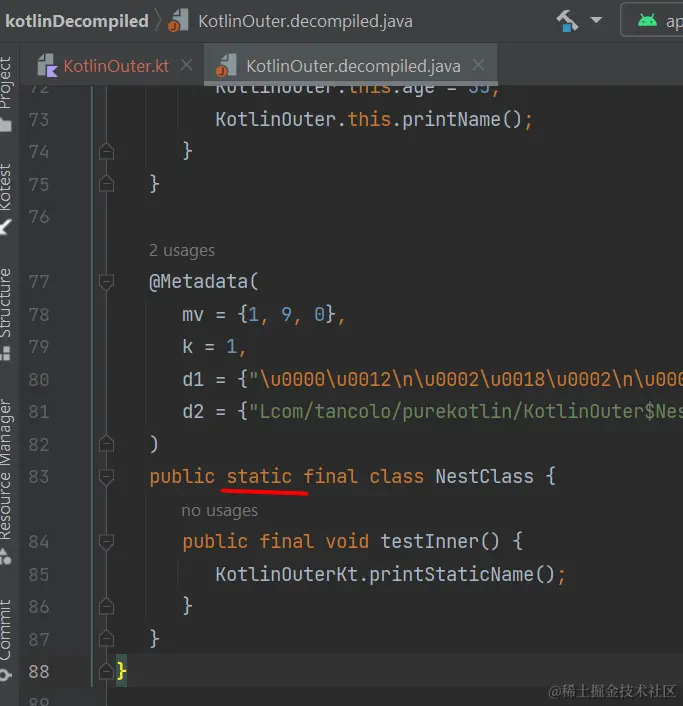Click the Commit sidebar icon

(5, 675)
